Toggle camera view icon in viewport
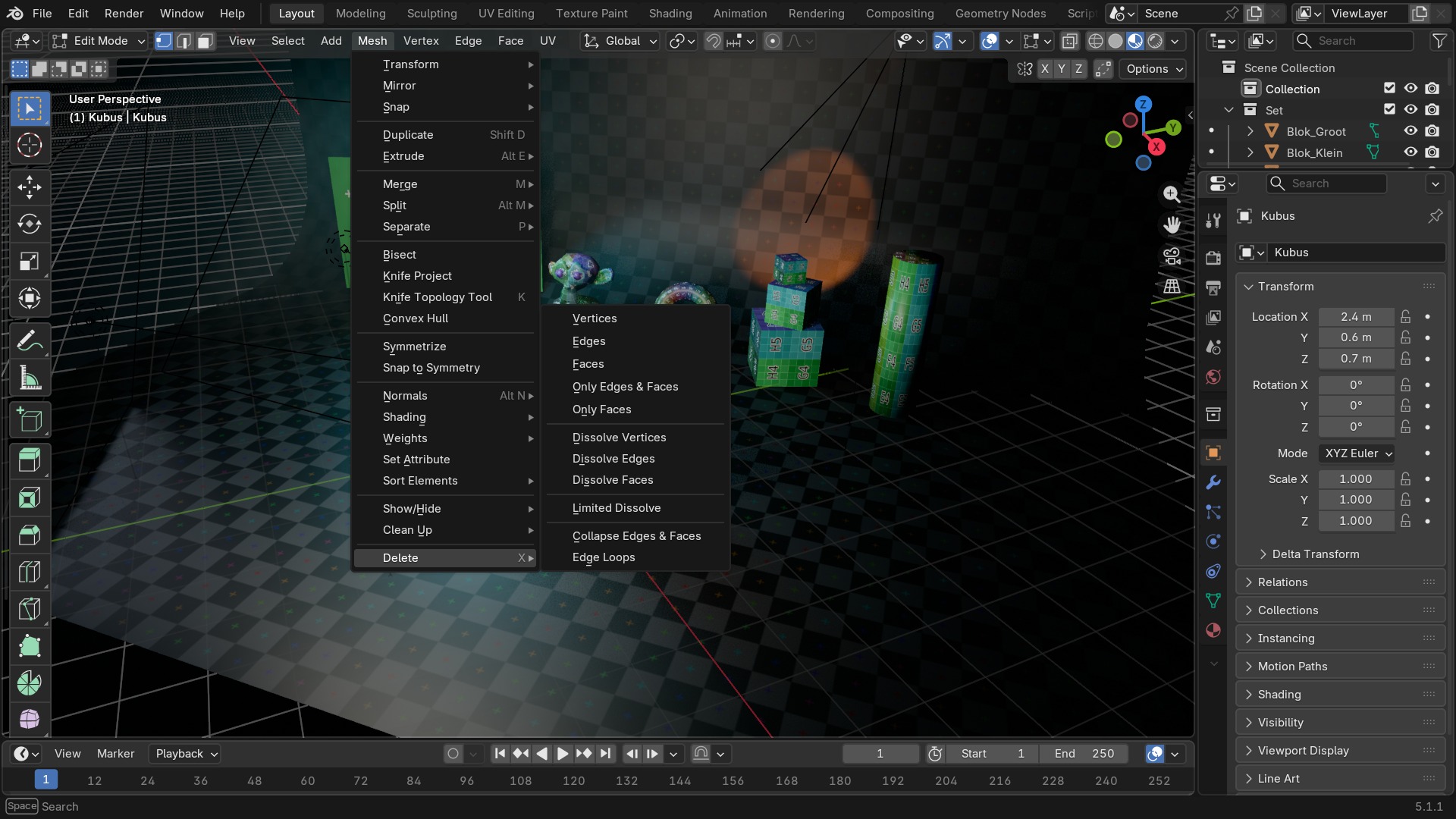1456x819 pixels. click(x=1172, y=256)
